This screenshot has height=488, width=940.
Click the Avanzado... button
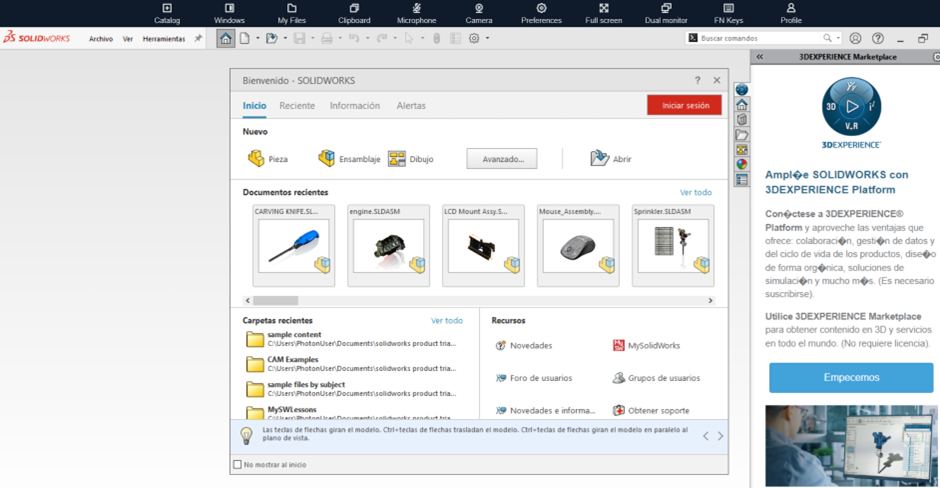pyautogui.click(x=502, y=159)
